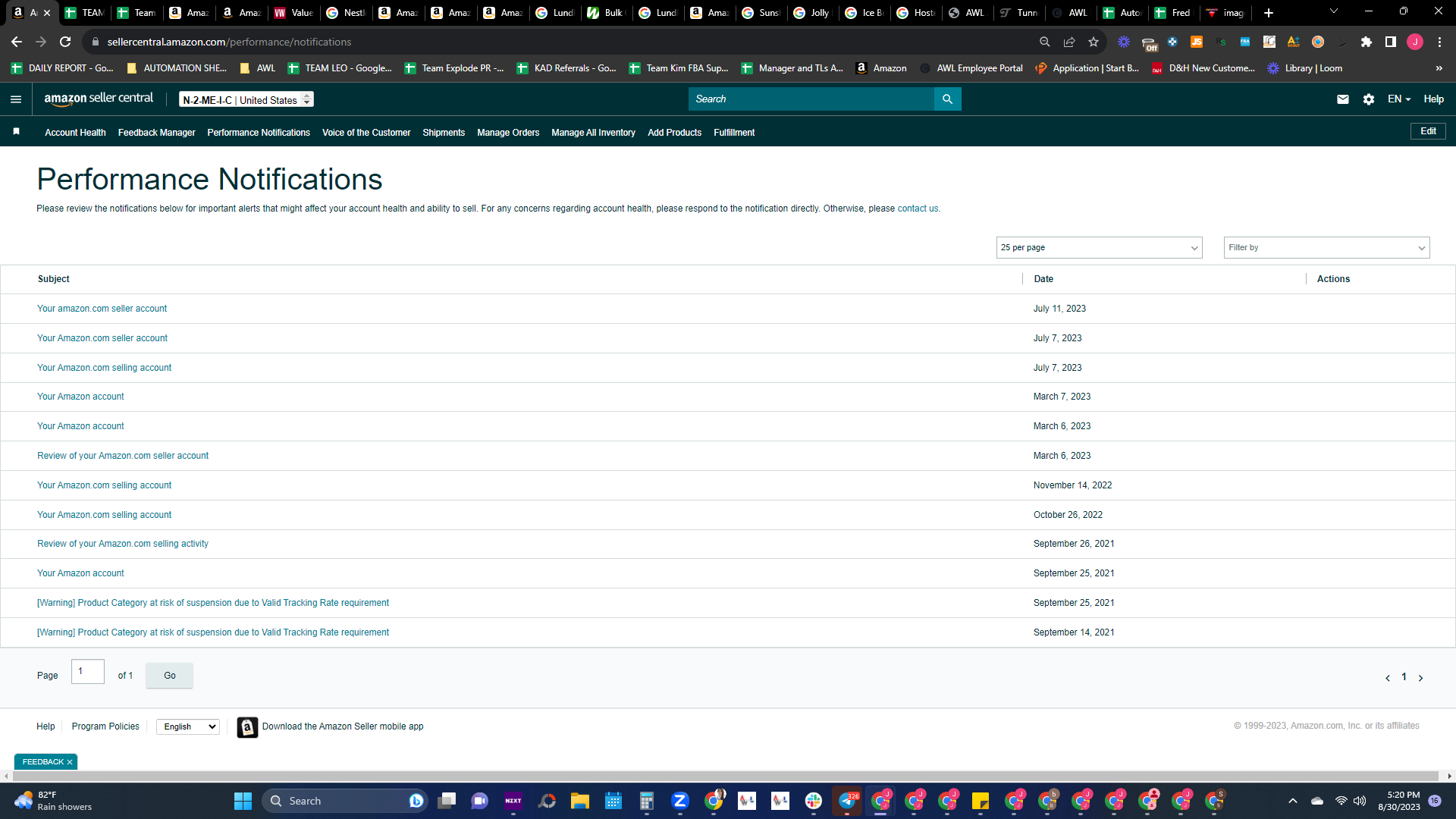Screen dimensions: 1456x819
Task: Open Program Policies in the footer
Action: (105, 726)
